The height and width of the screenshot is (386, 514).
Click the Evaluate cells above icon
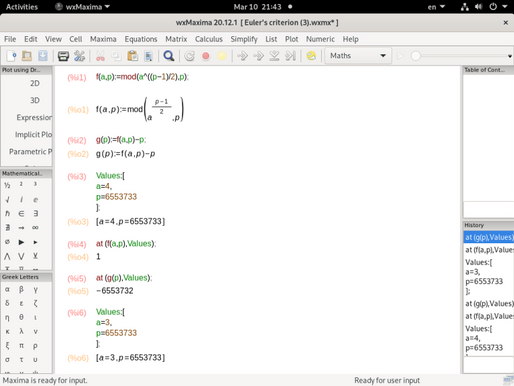coord(274,56)
